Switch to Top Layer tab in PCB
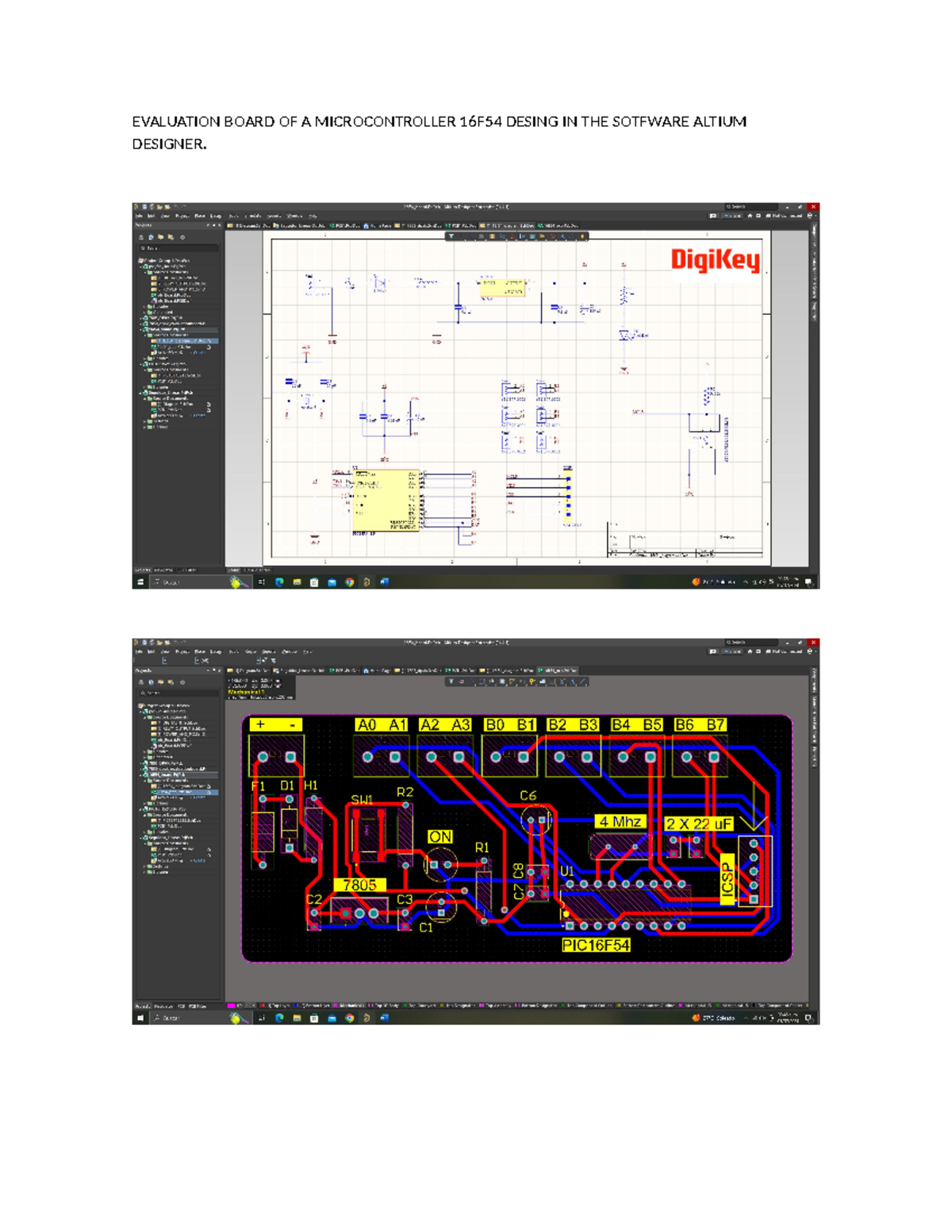 point(276,1005)
